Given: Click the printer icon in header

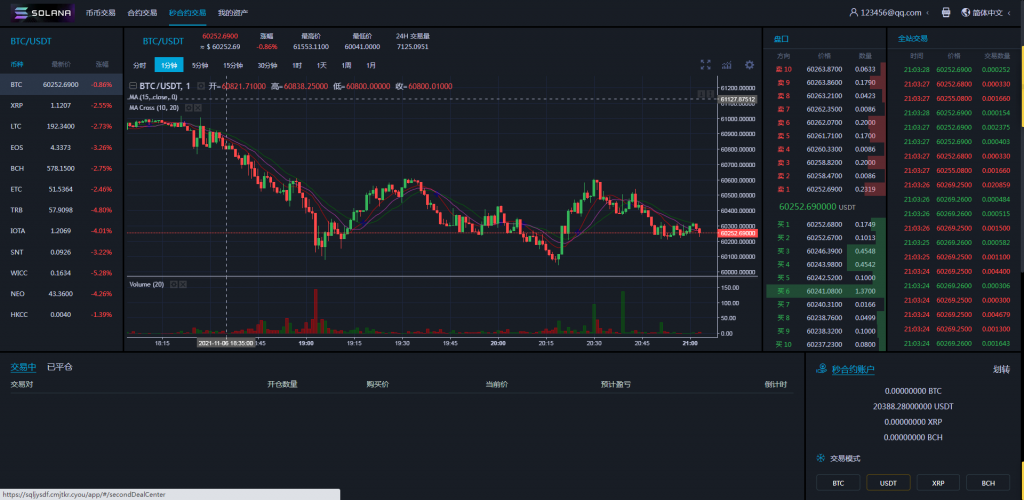Looking at the screenshot, I should [x=945, y=13].
